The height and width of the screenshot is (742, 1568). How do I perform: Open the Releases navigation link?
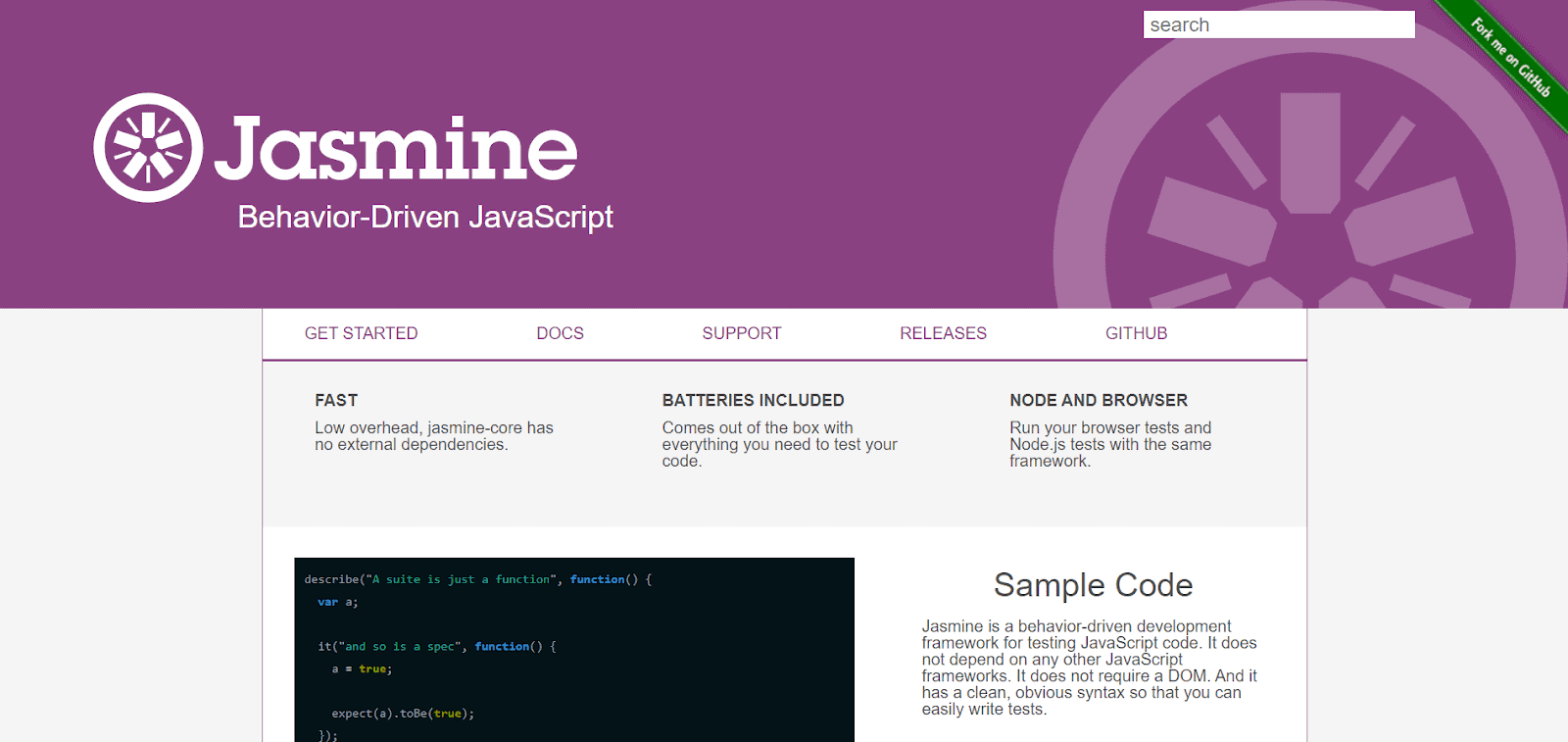(x=943, y=333)
